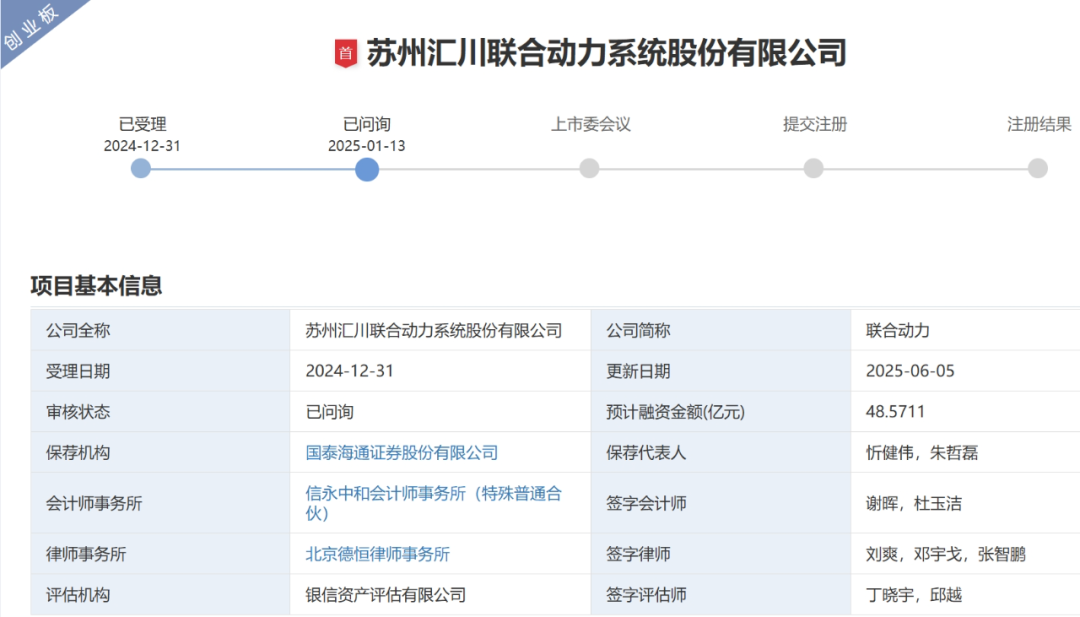Image resolution: width=1080 pixels, height=617 pixels.
Task: Click the 上市委会议 stage label
Action: coord(590,125)
